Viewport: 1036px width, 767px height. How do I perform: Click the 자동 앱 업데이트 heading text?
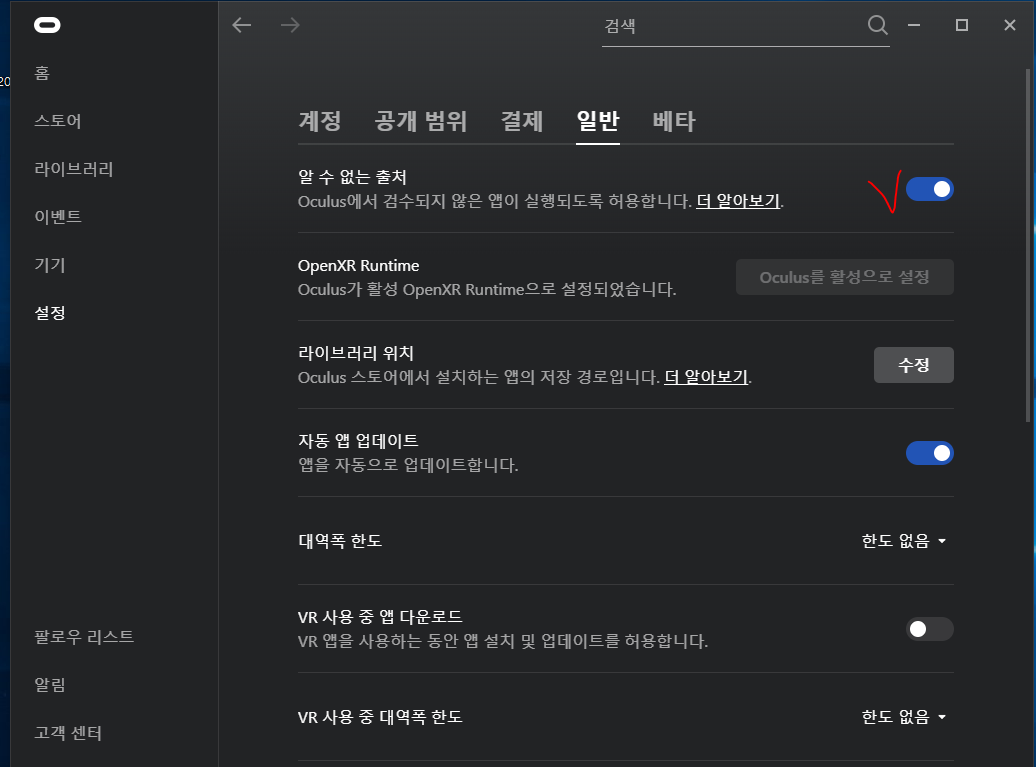pyautogui.click(x=358, y=441)
